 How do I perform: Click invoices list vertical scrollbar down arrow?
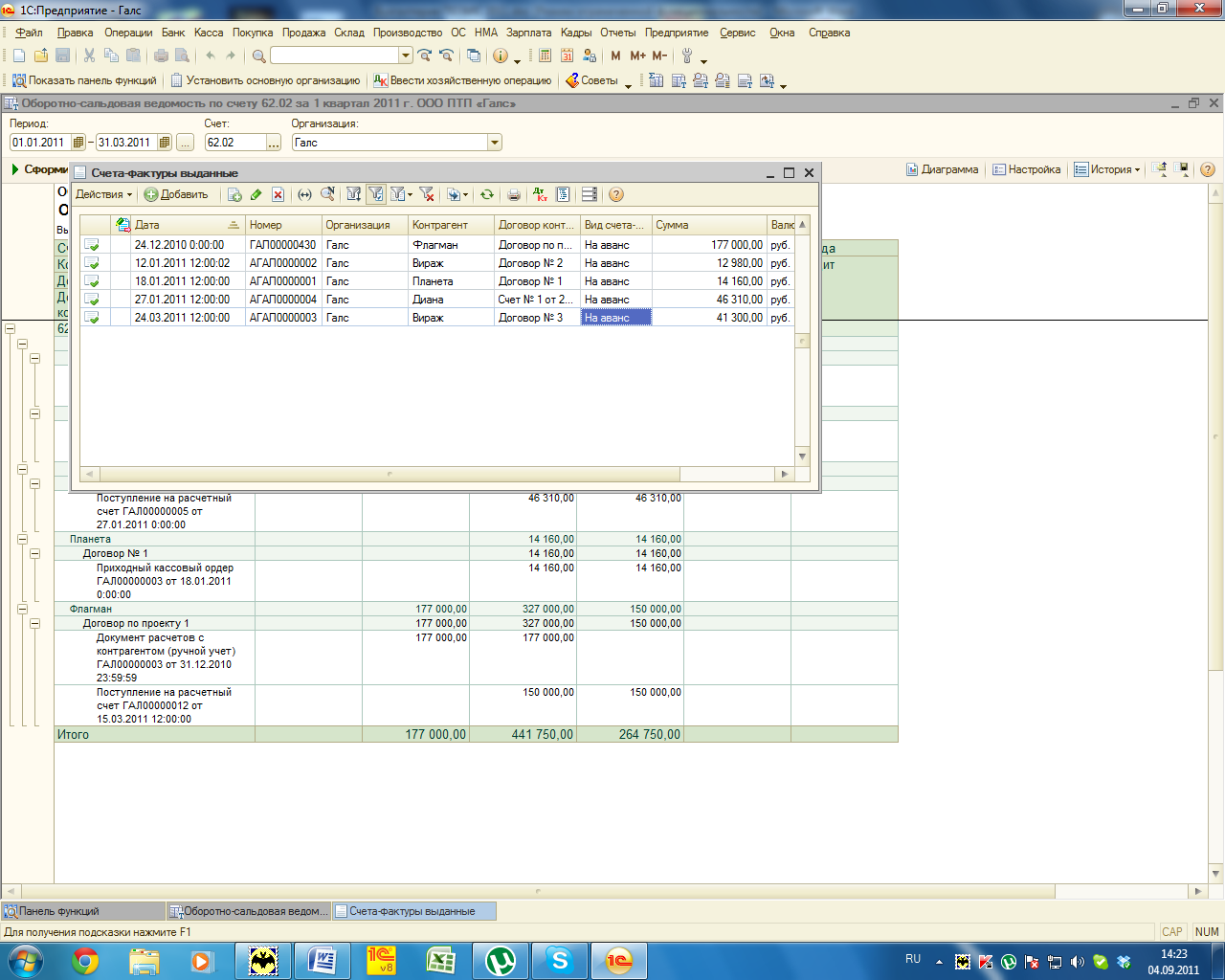point(803,457)
